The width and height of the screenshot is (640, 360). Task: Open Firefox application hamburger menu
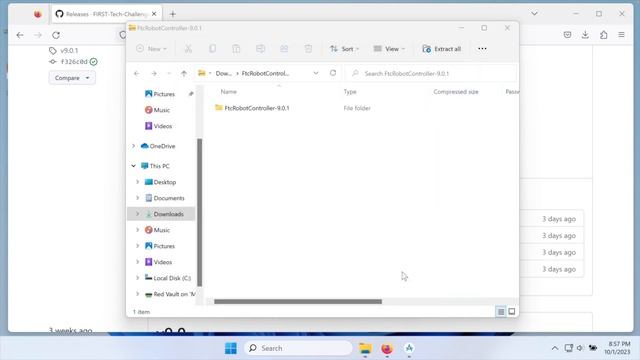(x=621, y=35)
